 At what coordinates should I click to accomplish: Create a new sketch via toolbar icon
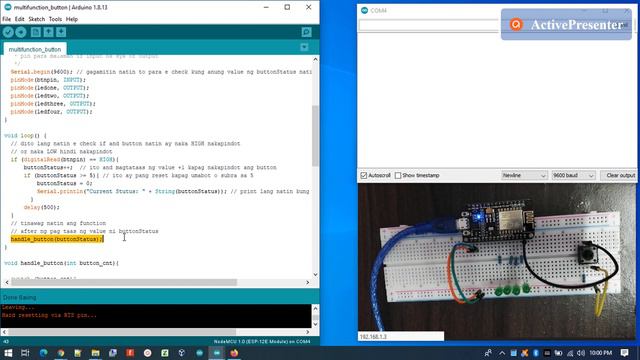pos(36,32)
